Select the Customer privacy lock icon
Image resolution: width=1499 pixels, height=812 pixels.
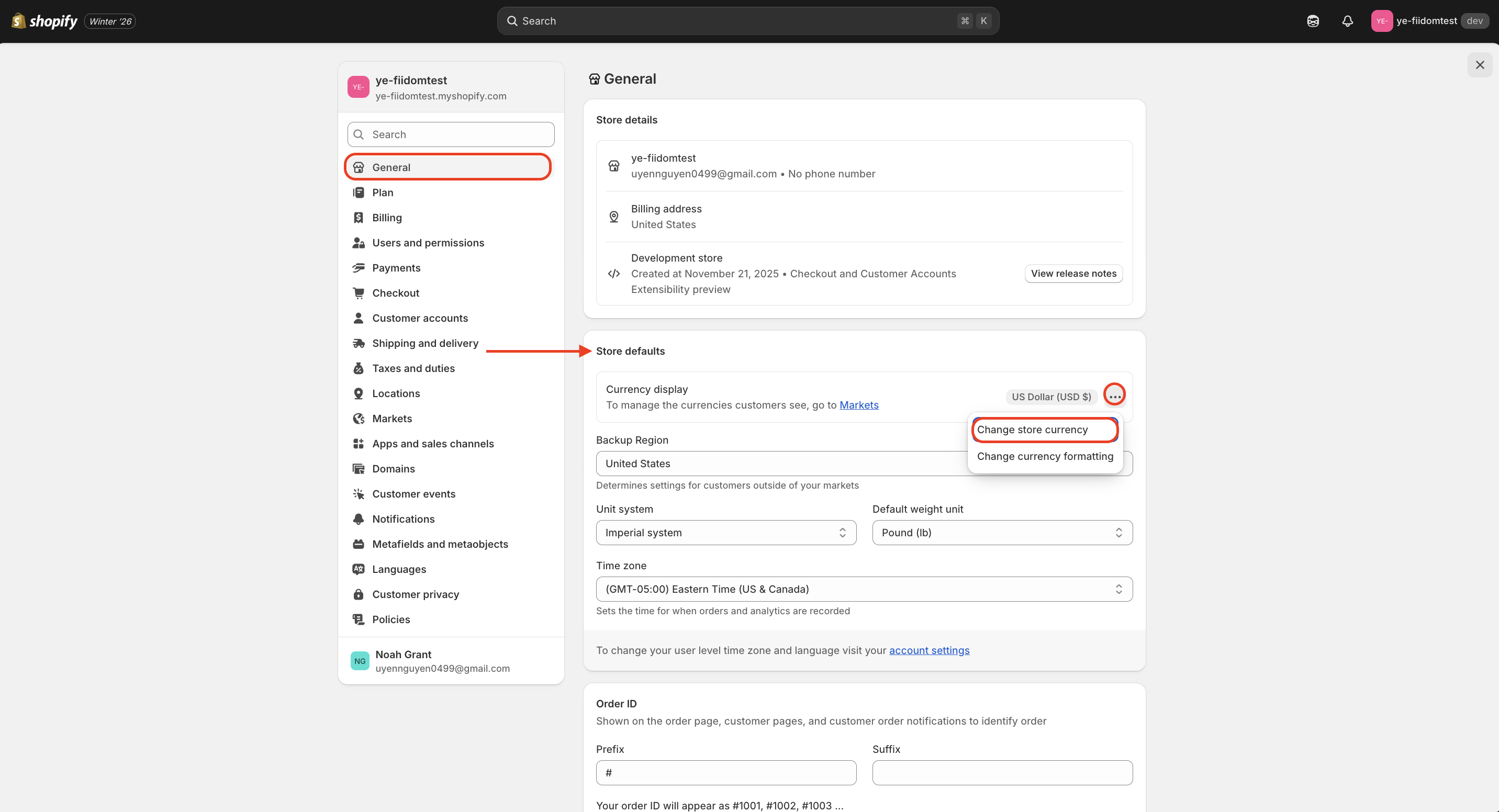(359, 594)
